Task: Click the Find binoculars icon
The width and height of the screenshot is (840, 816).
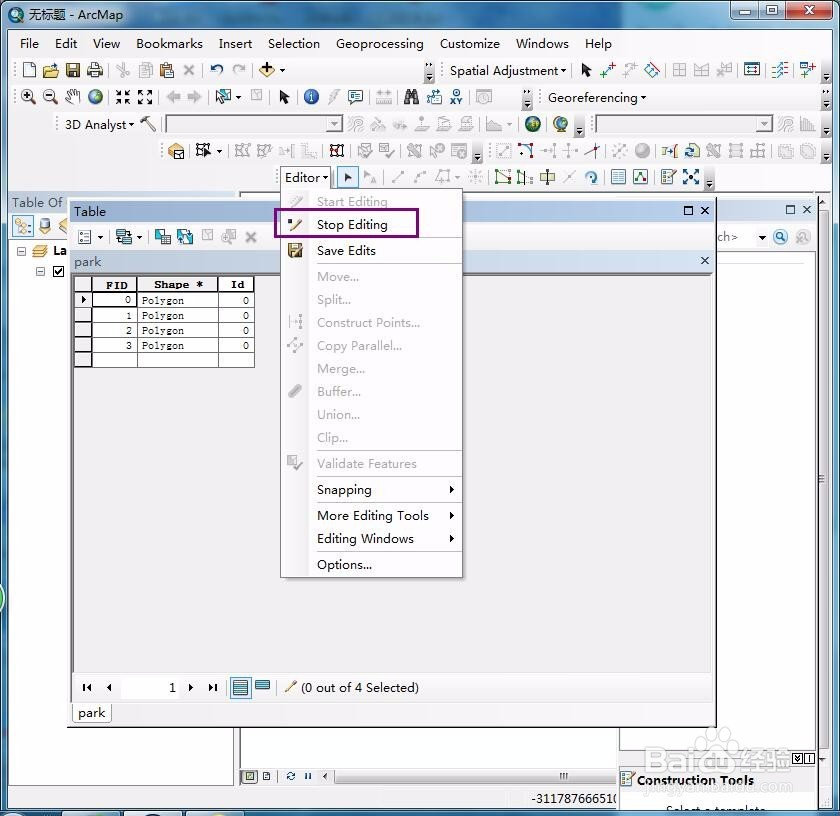Action: point(411,96)
